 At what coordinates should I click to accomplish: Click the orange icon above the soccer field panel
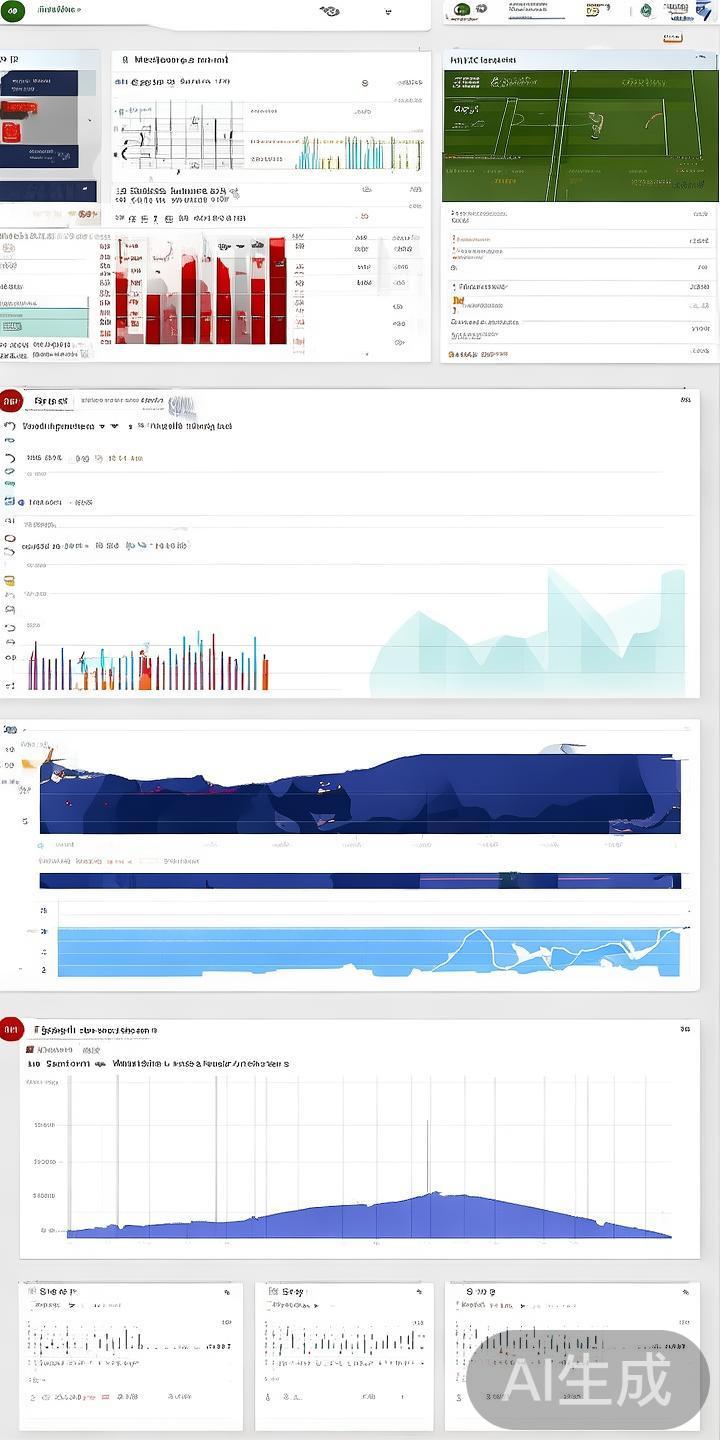coord(673,38)
